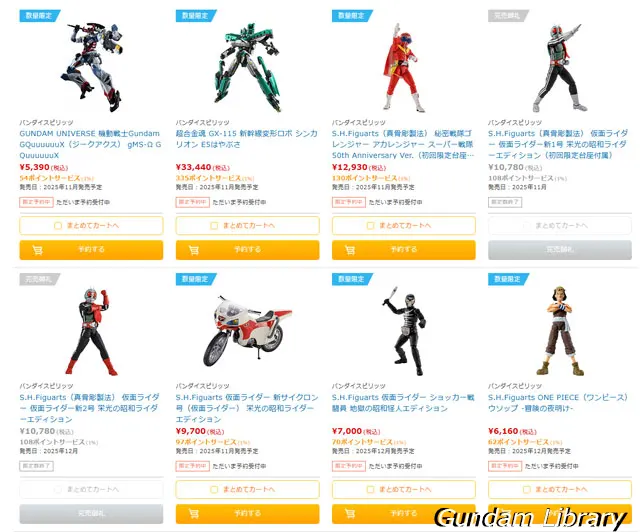The width and height of the screenshot is (640, 532).
Task: Click cart icon under Shocker Combatman figure
Action: (350, 514)
